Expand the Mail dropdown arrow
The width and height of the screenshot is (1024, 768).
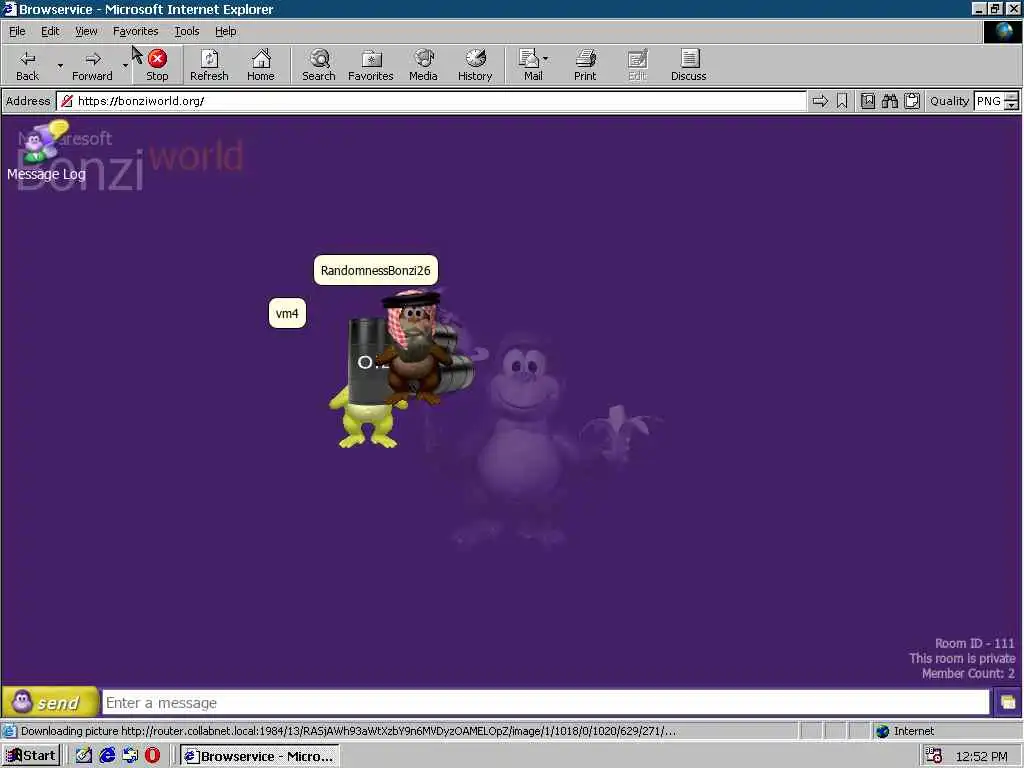click(545, 59)
